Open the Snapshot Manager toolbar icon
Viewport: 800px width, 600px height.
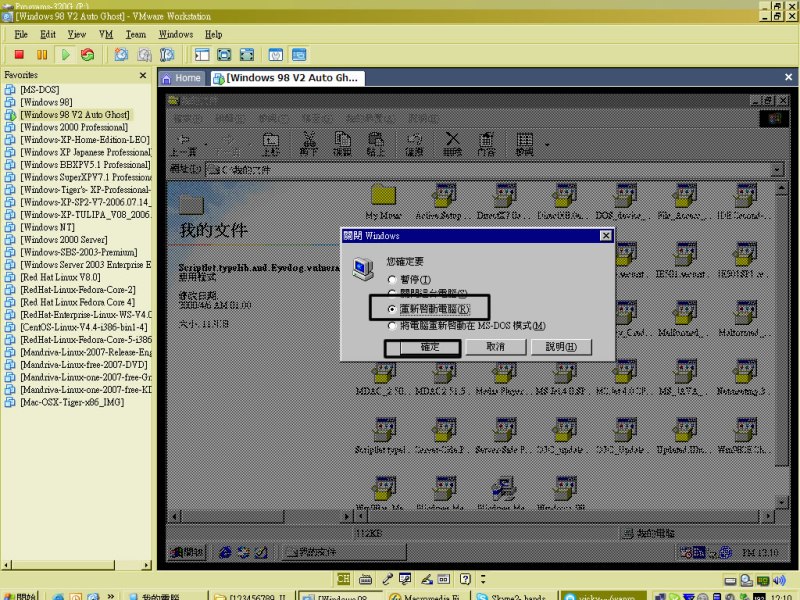(x=167, y=55)
